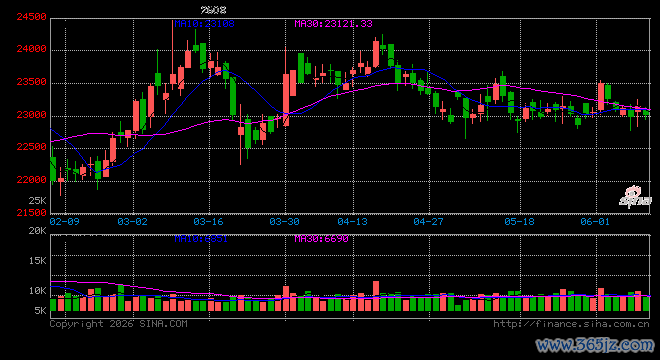The width and height of the screenshot is (660, 360).
Task: Open the finance.sina.com.cn URL text
Action: [571, 324]
